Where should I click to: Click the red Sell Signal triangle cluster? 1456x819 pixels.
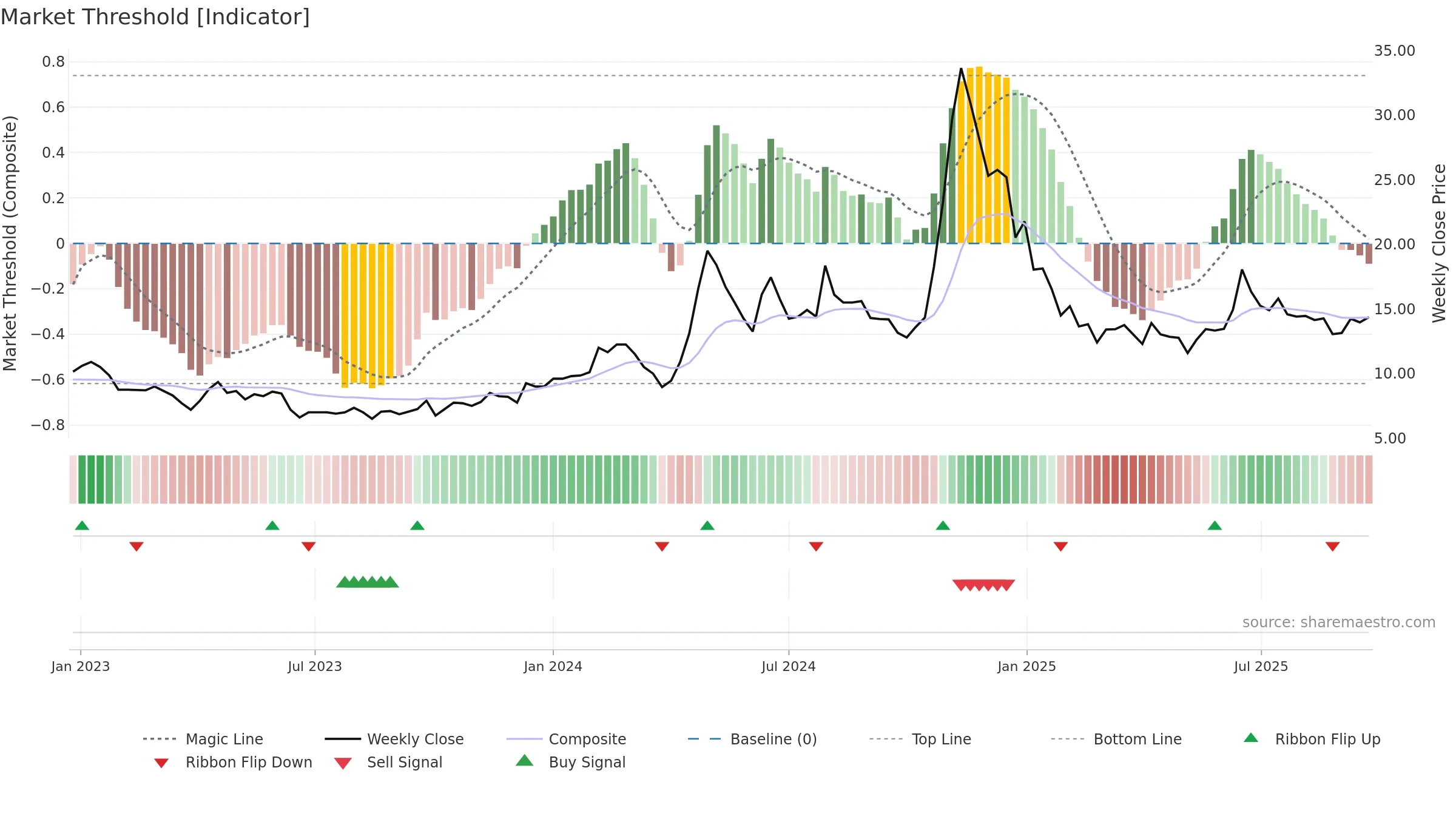coord(983,585)
